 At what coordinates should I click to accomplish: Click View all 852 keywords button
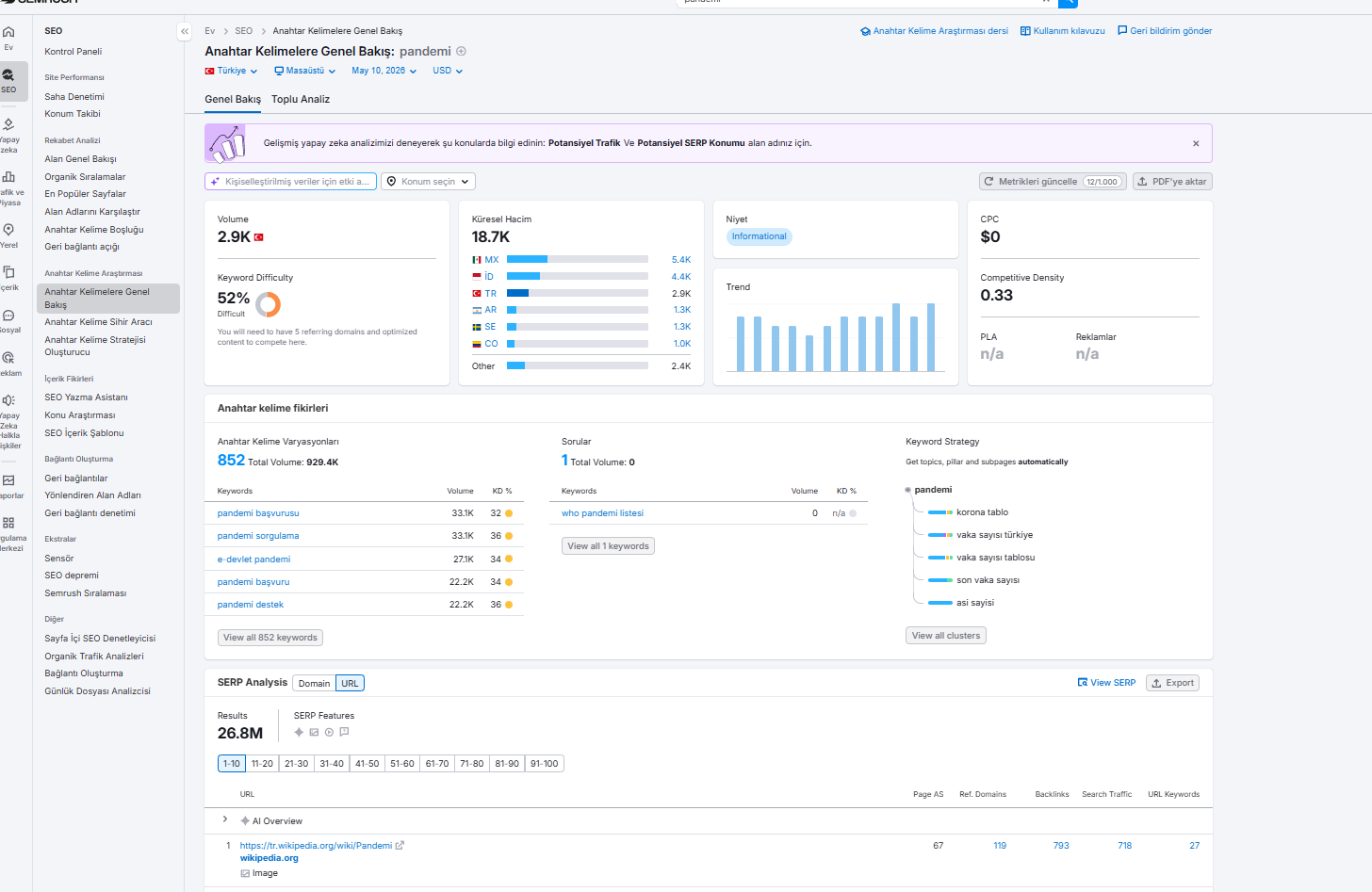click(270, 638)
